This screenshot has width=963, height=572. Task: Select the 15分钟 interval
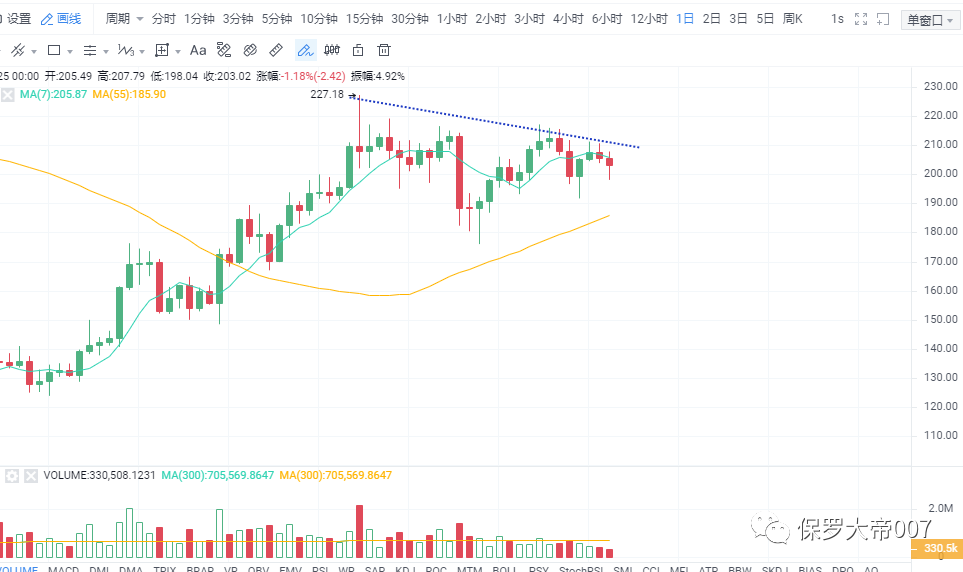tap(364, 19)
